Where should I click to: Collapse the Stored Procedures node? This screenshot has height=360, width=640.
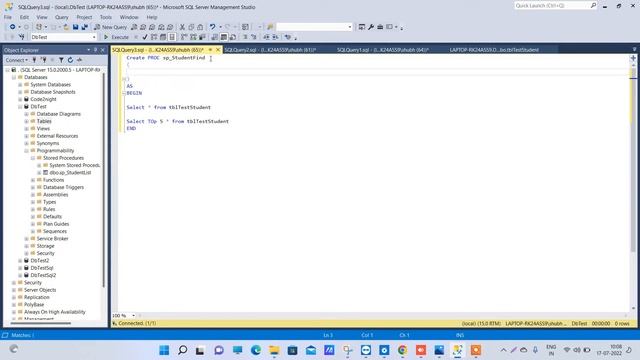click(x=33, y=158)
